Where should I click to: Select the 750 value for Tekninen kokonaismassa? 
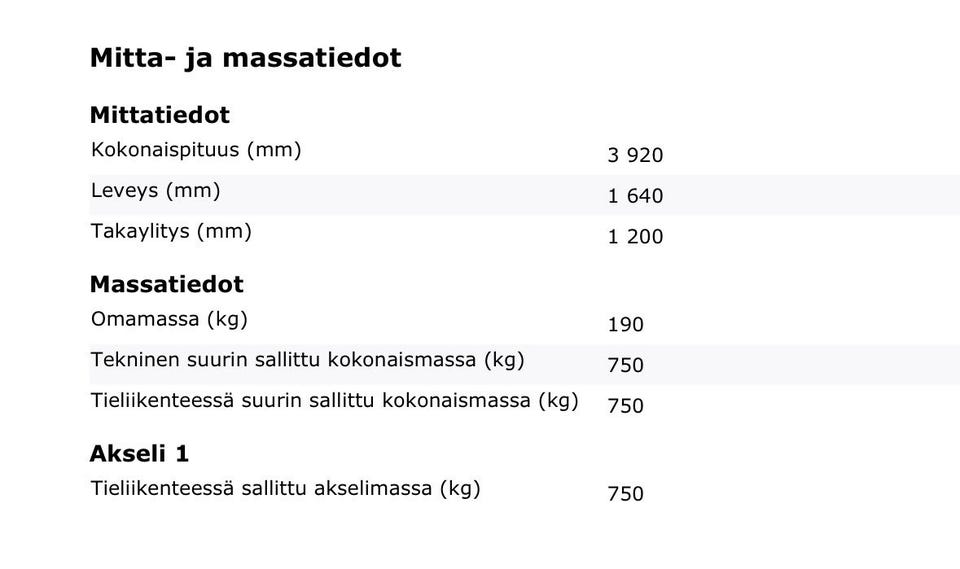click(625, 366)
